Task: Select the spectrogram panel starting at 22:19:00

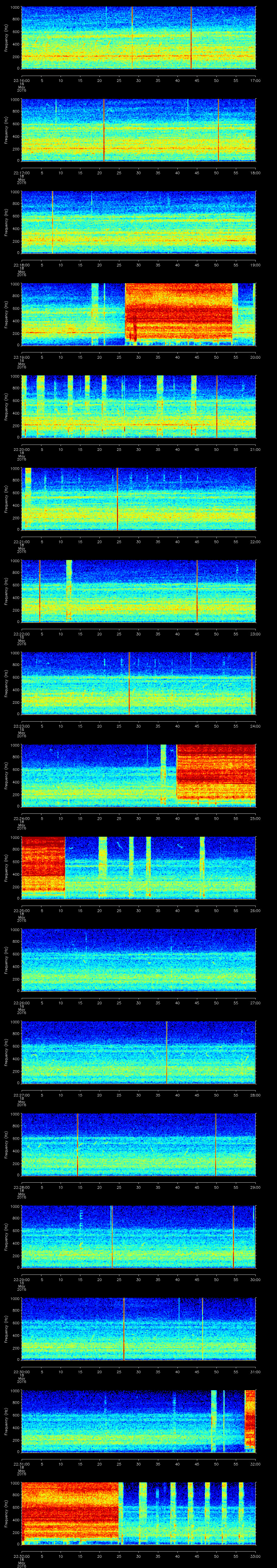Action: pos(139,314)
